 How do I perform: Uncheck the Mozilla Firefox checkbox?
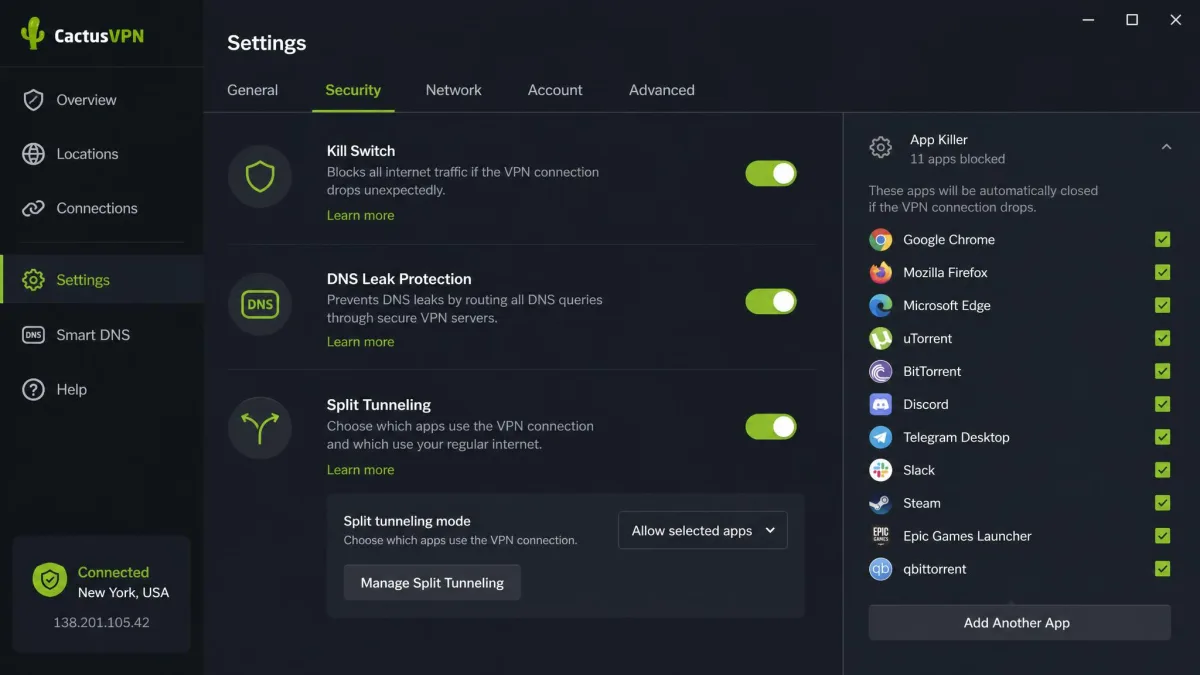(x=1163, y=272)
